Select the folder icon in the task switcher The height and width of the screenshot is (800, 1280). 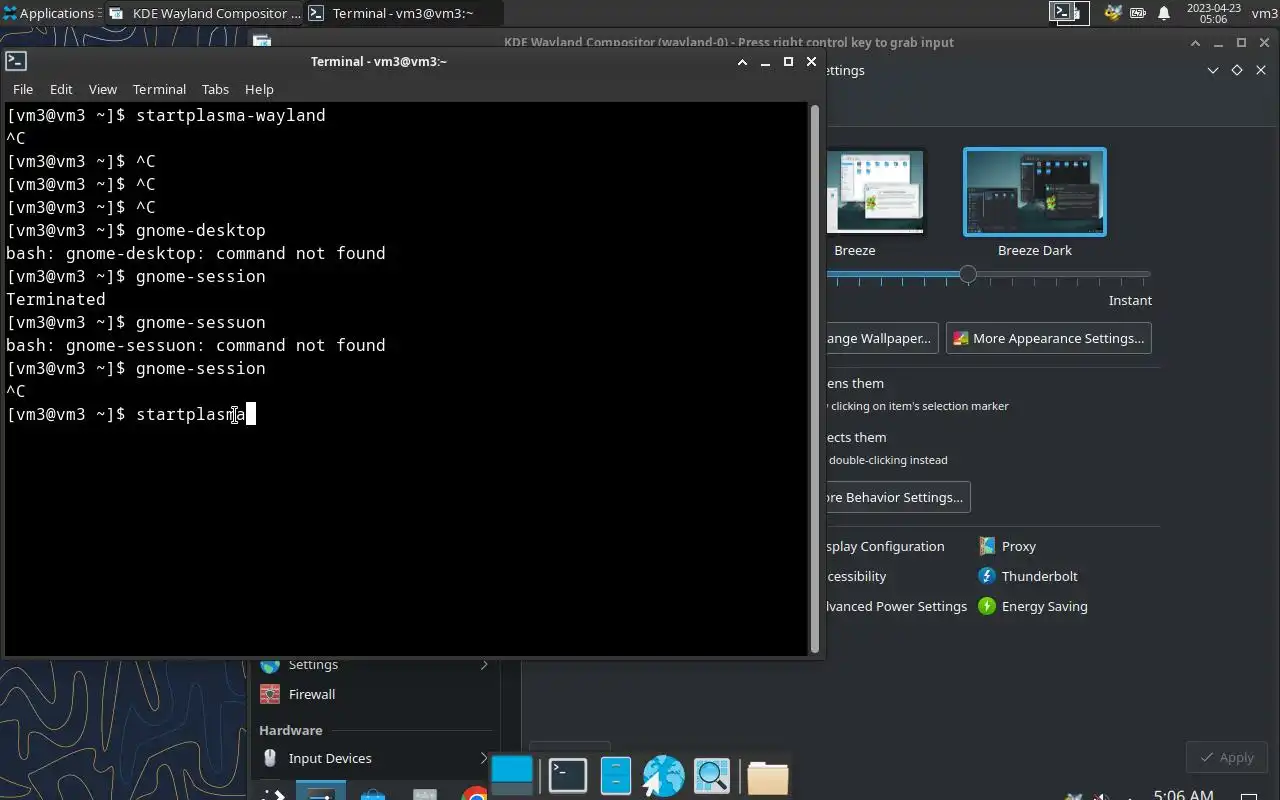(768, 777)
